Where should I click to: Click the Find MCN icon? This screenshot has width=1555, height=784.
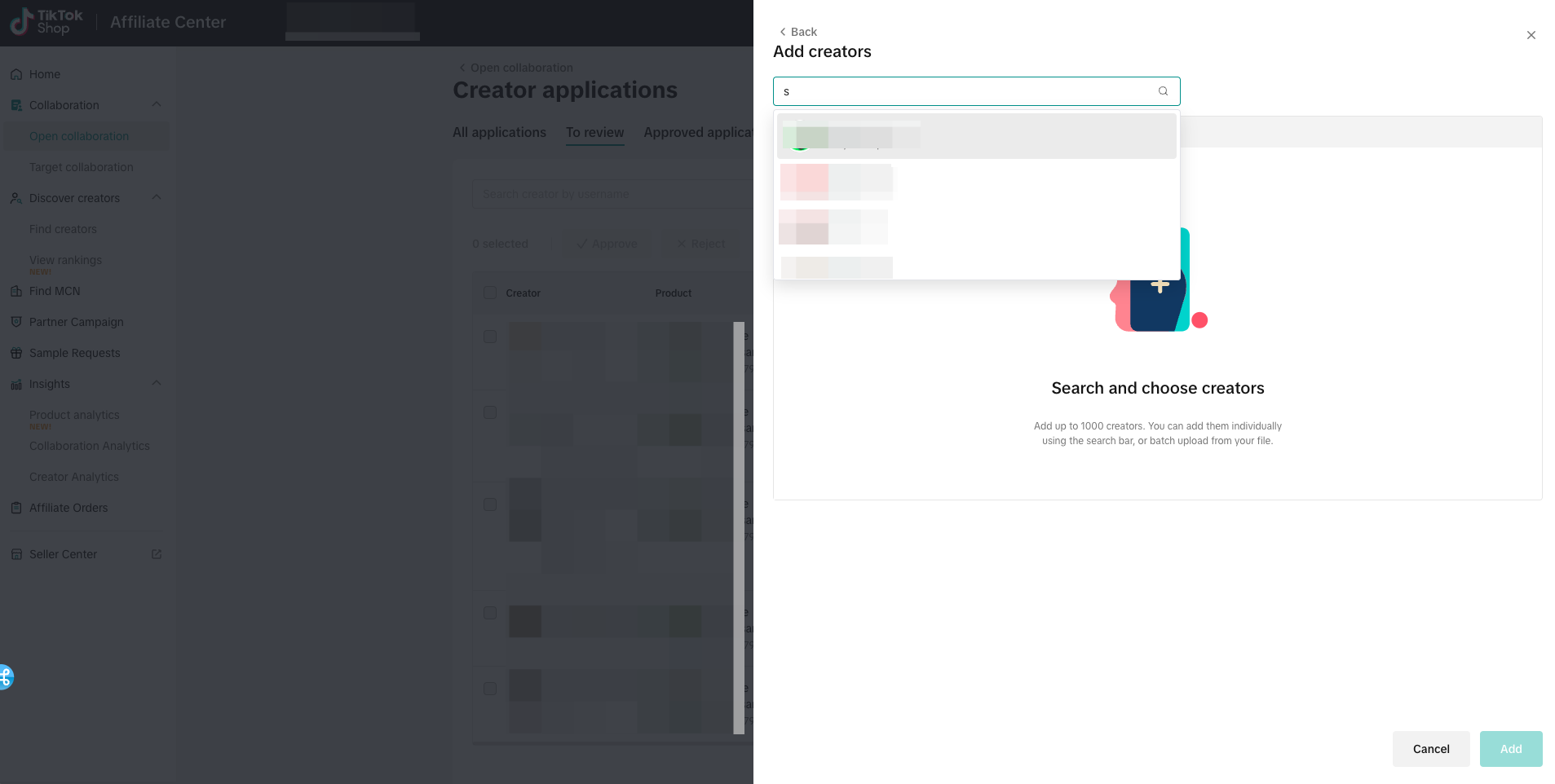[16, 290]
